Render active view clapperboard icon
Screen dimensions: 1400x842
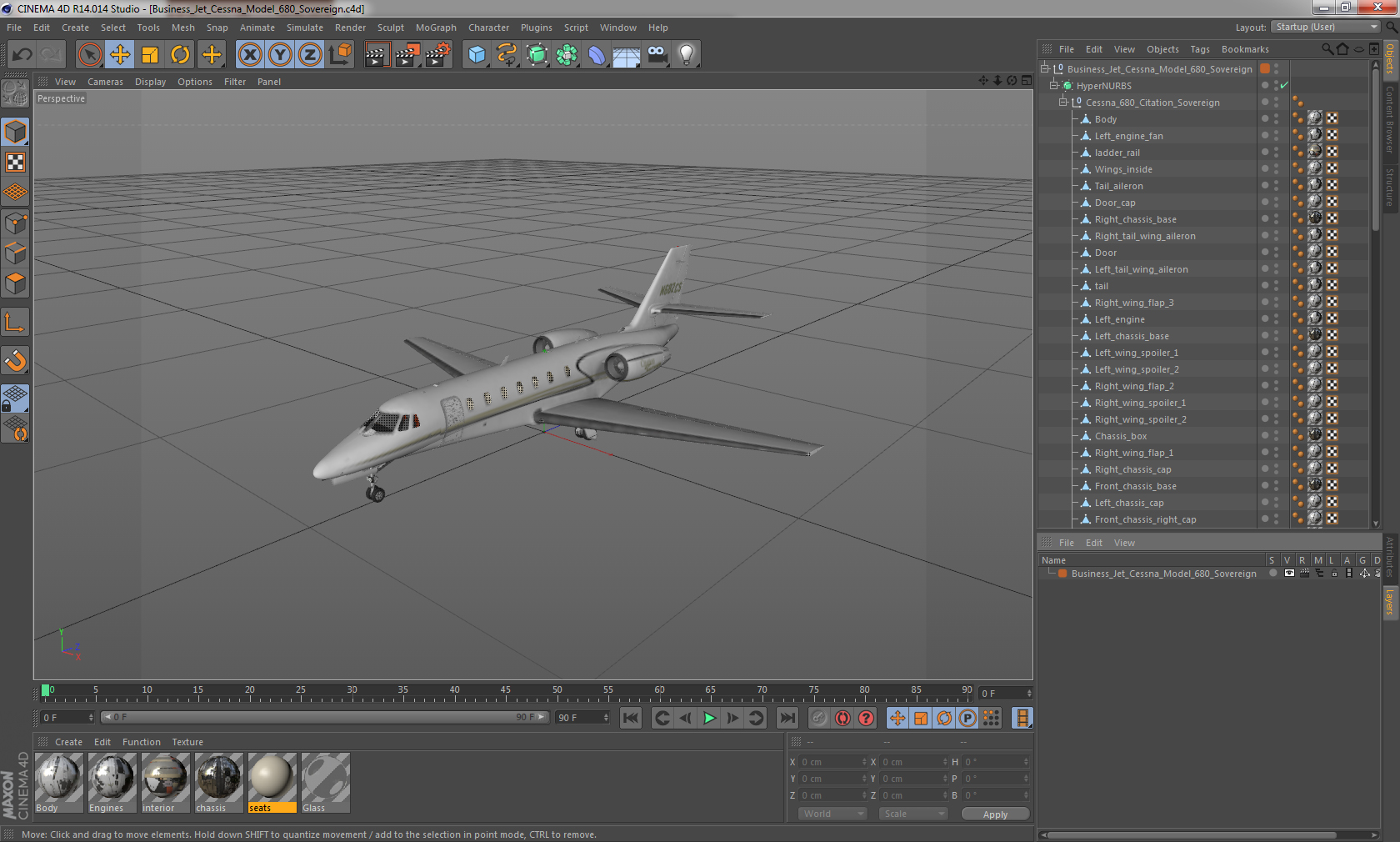point(377,55)
